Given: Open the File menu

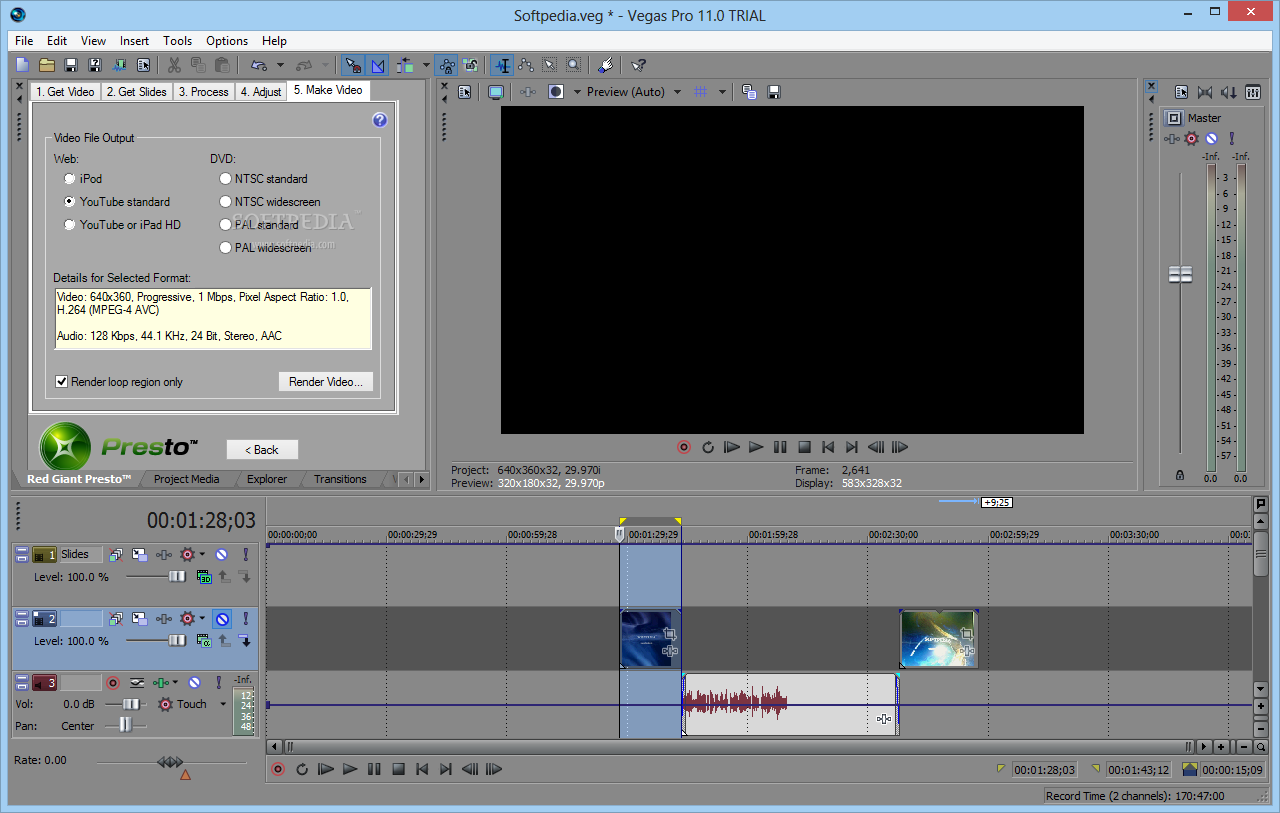Looking at the screenshot, I should pos(24,41).
